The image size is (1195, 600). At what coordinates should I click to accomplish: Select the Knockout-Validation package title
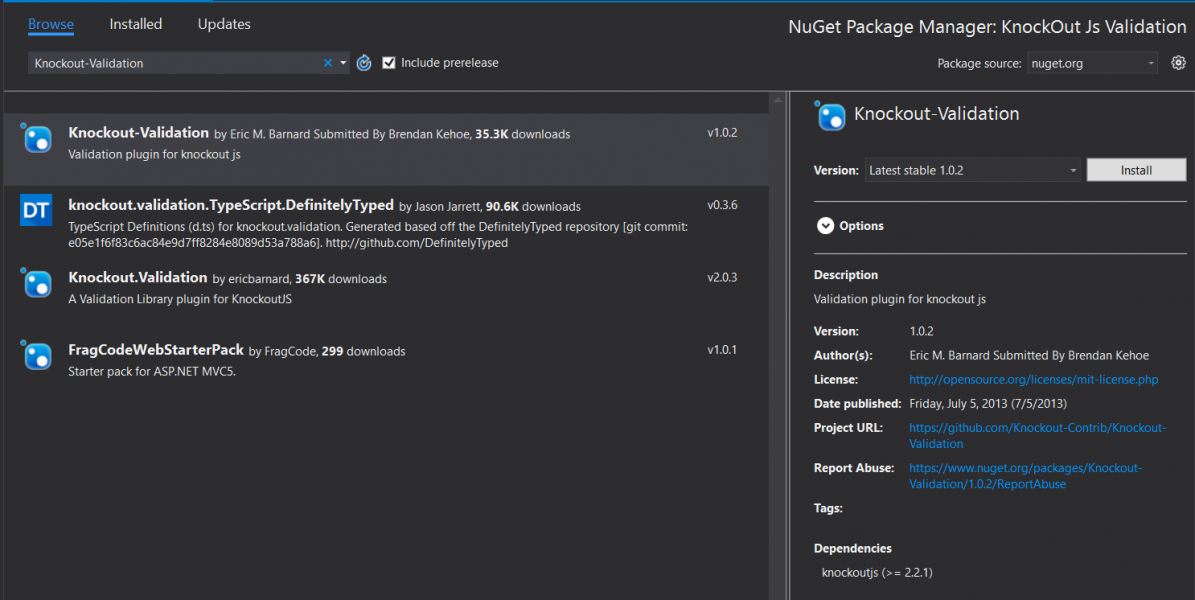click(139, 133)
